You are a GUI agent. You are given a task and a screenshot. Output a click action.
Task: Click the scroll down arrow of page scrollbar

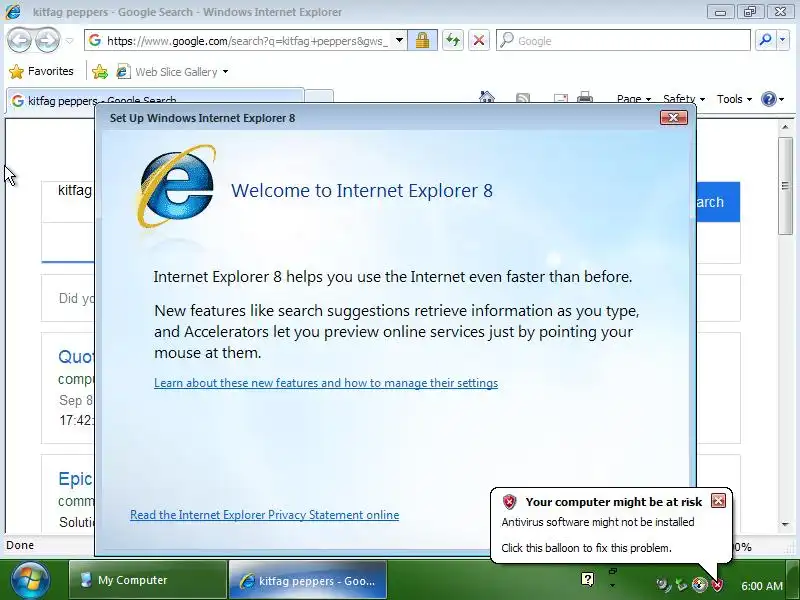coord(785,524)
